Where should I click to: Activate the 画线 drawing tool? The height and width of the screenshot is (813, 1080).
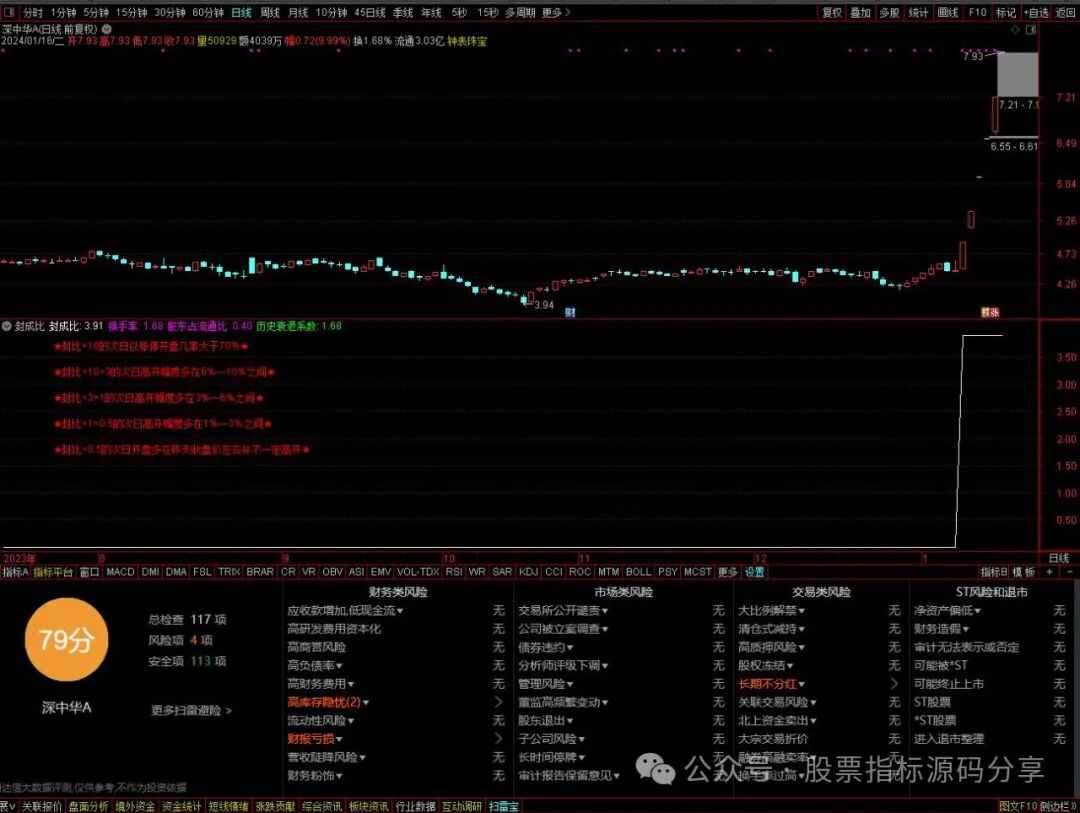(948, 12)
